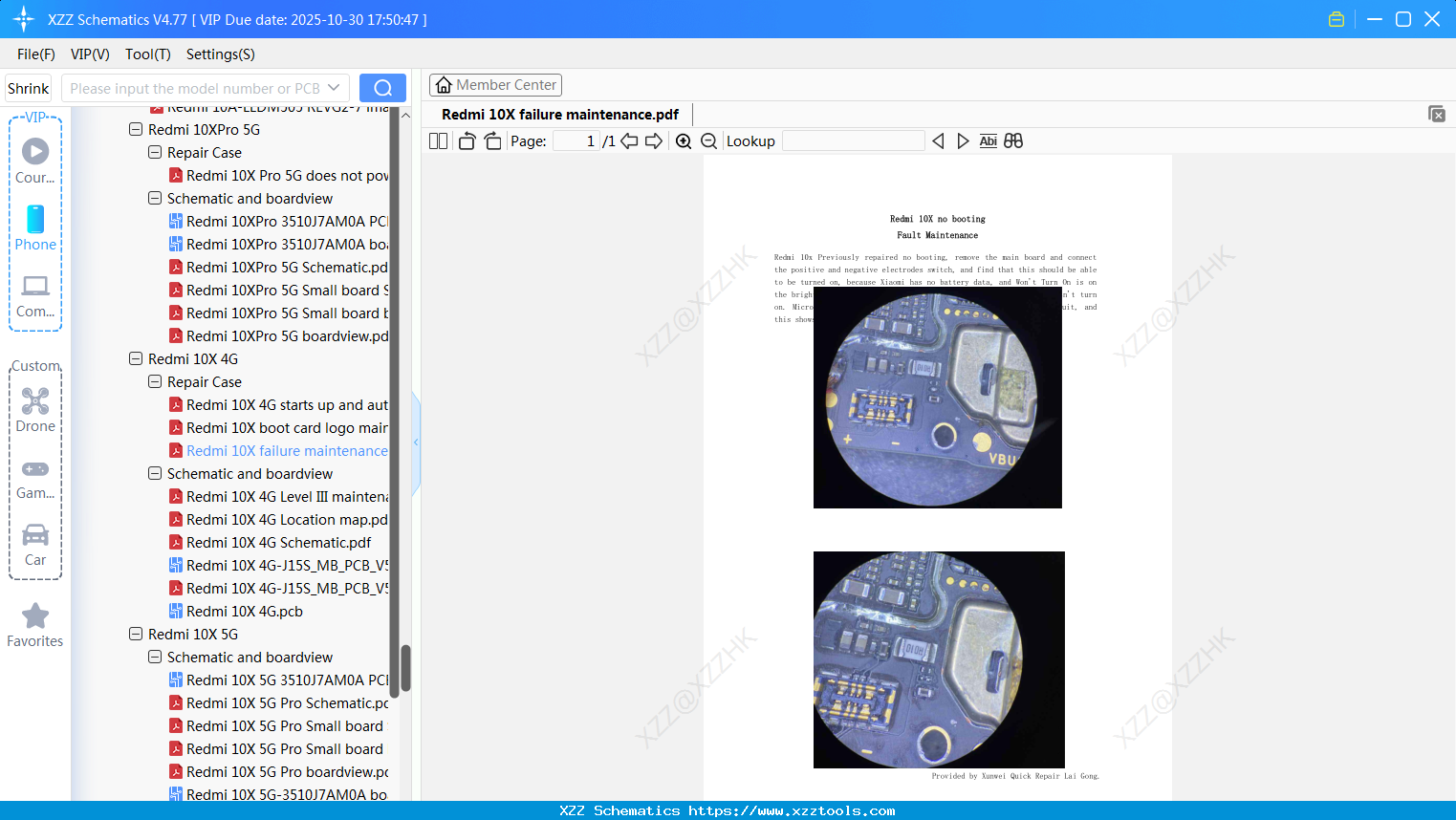
Task: Open Redmi 10XPro 3510J7AM0A PCB file
Action: [278, 221]
